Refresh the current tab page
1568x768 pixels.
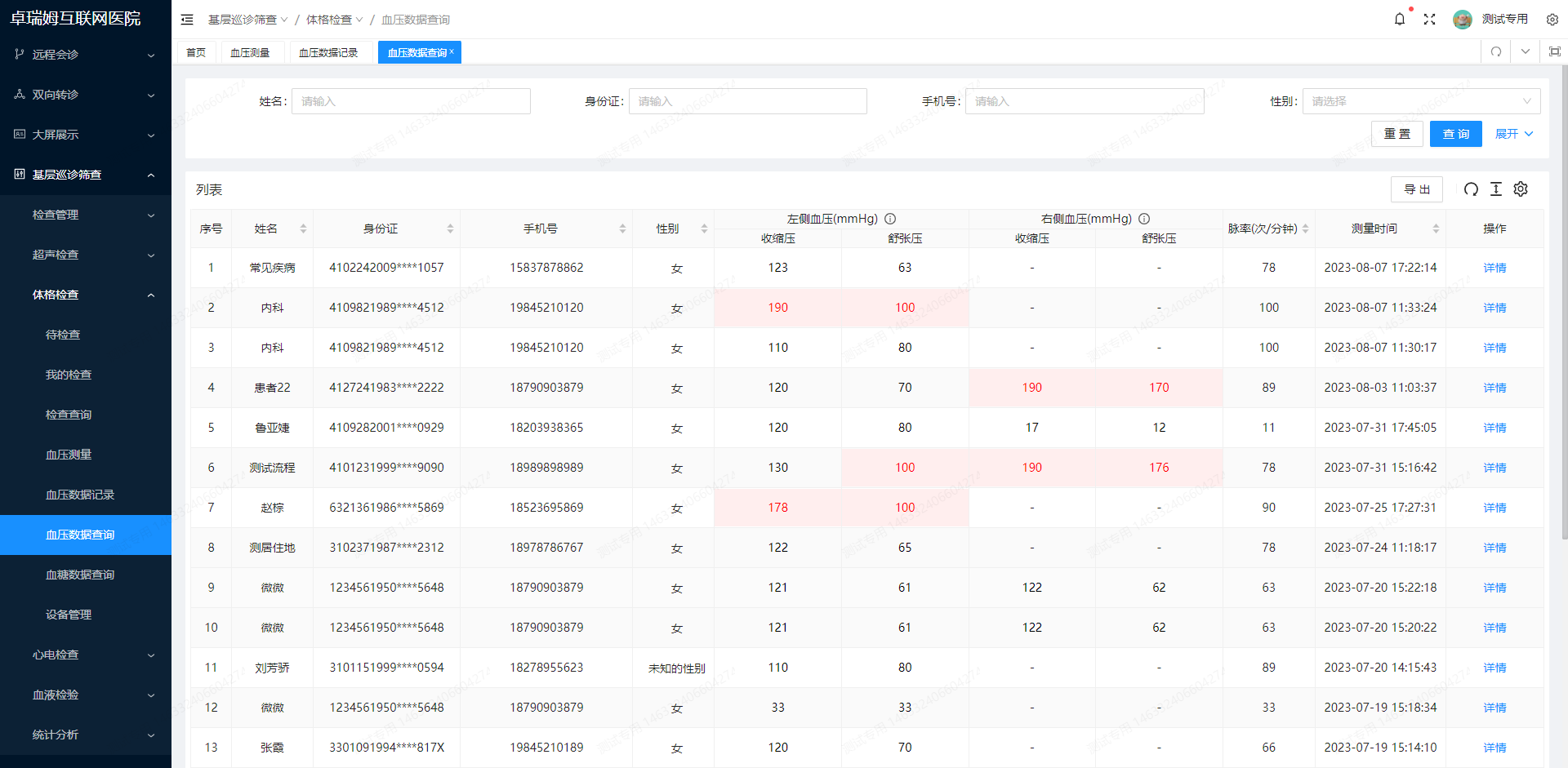pyautogui.click(x=1496, y=51)
